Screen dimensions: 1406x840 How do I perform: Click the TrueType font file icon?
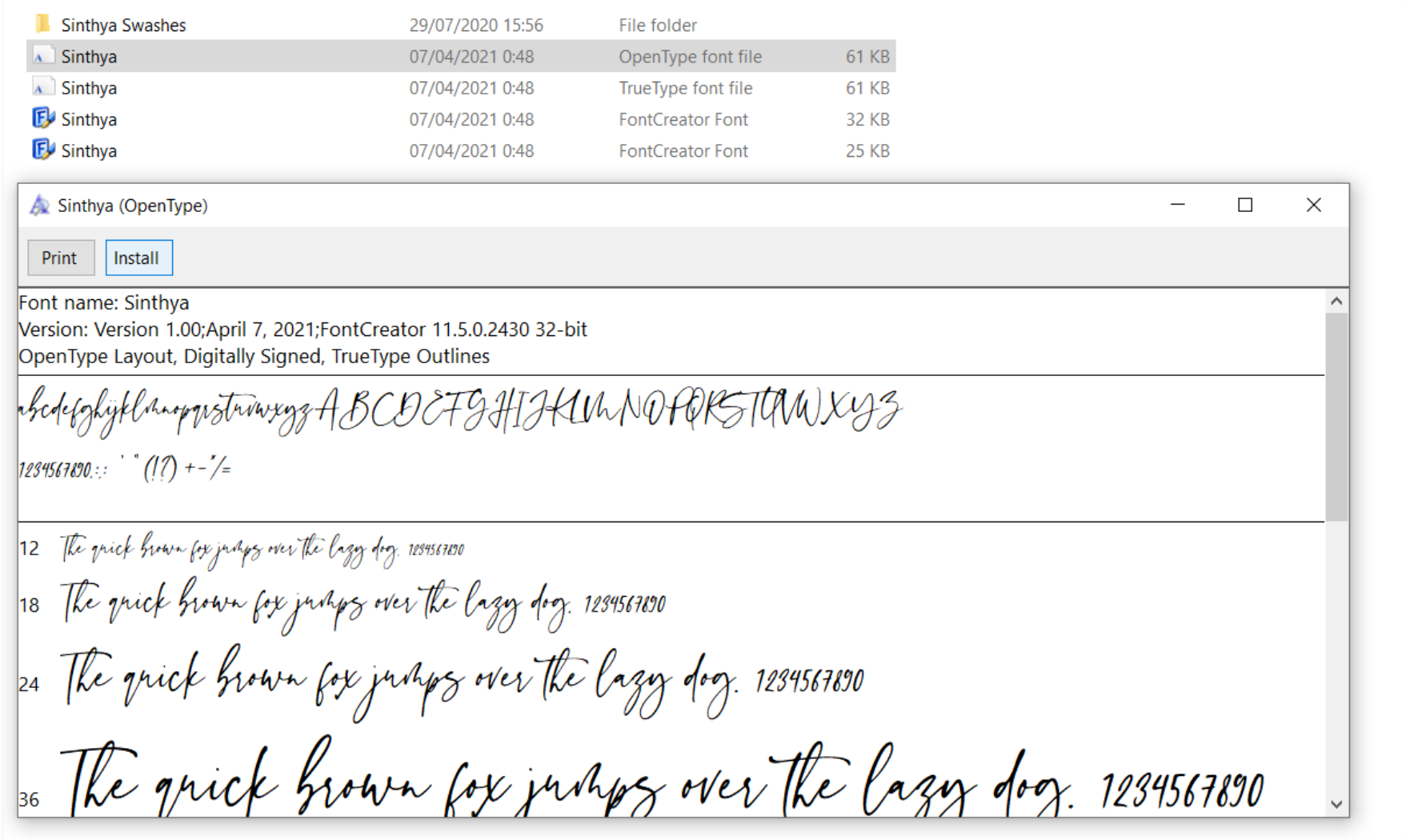[x=43, y=87]
